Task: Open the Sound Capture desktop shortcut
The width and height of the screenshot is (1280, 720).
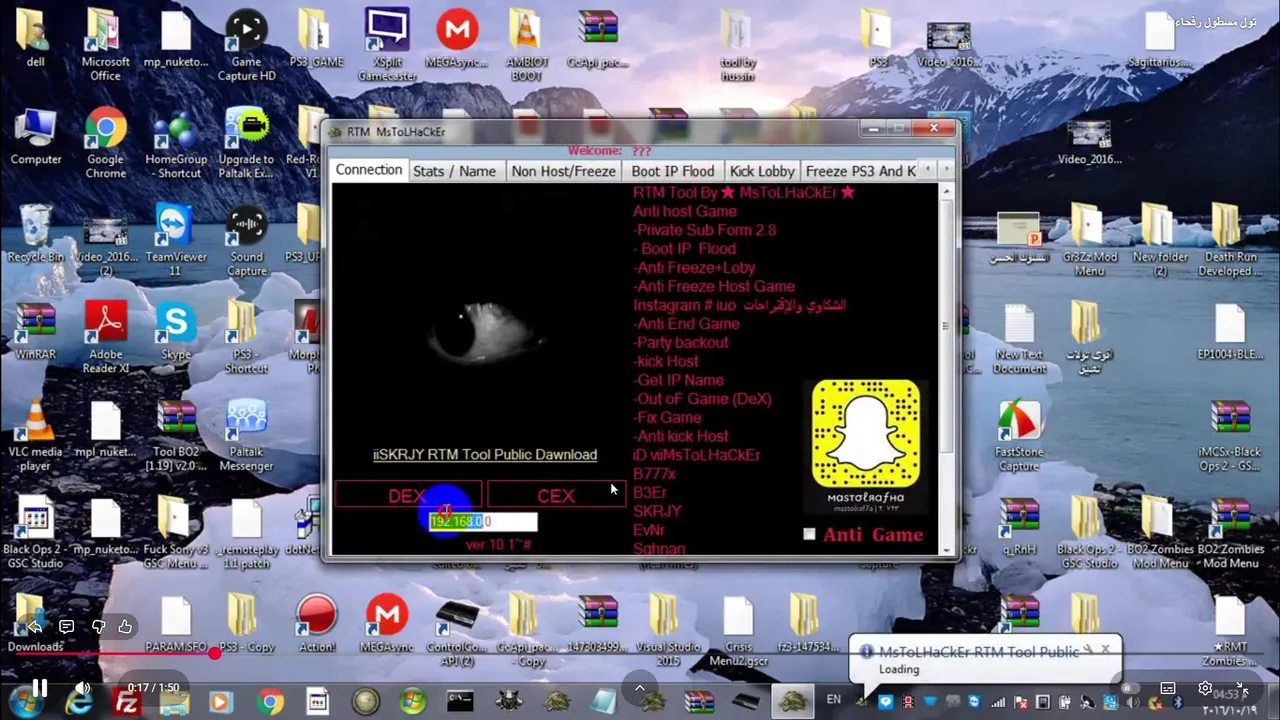Action: (x=246, y=241)
